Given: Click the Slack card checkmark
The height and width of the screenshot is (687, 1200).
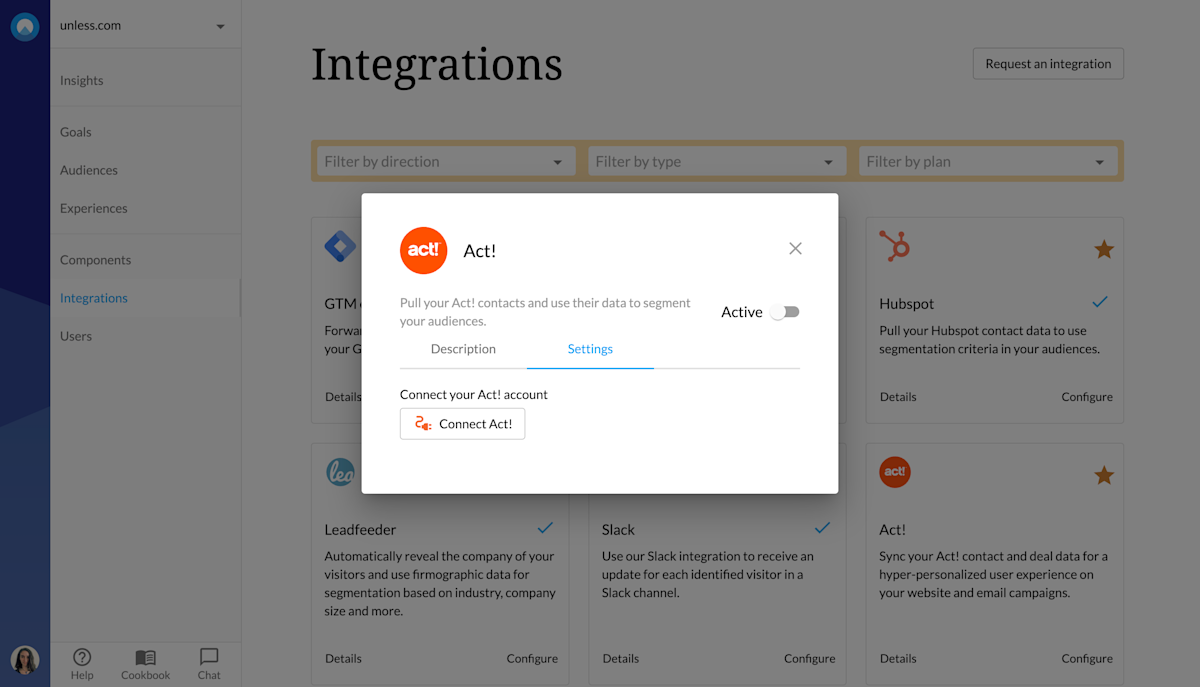Looking at the screenshot, I should pyautogui.click(x=822, y=527).
